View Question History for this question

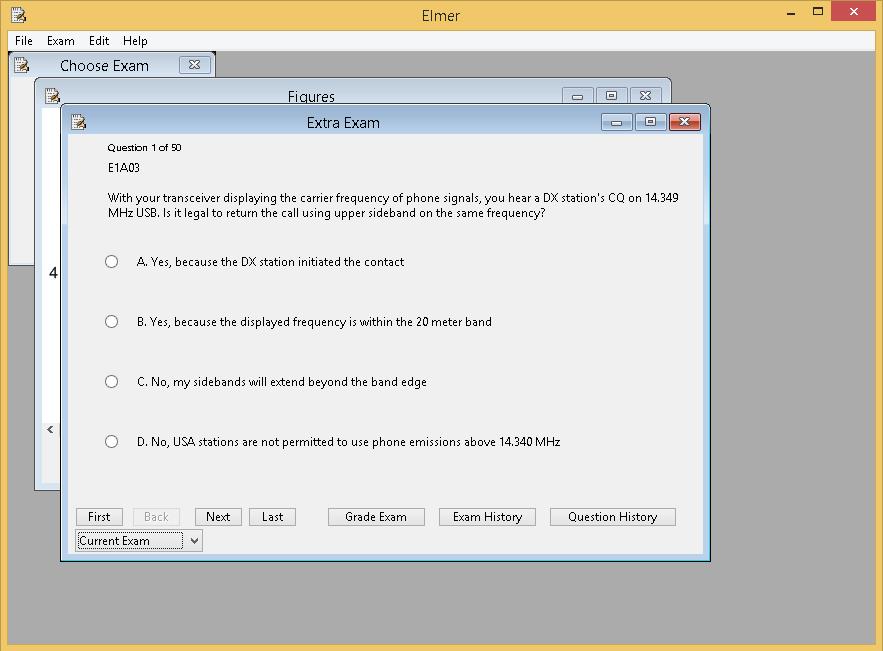[x=612, y=516]
